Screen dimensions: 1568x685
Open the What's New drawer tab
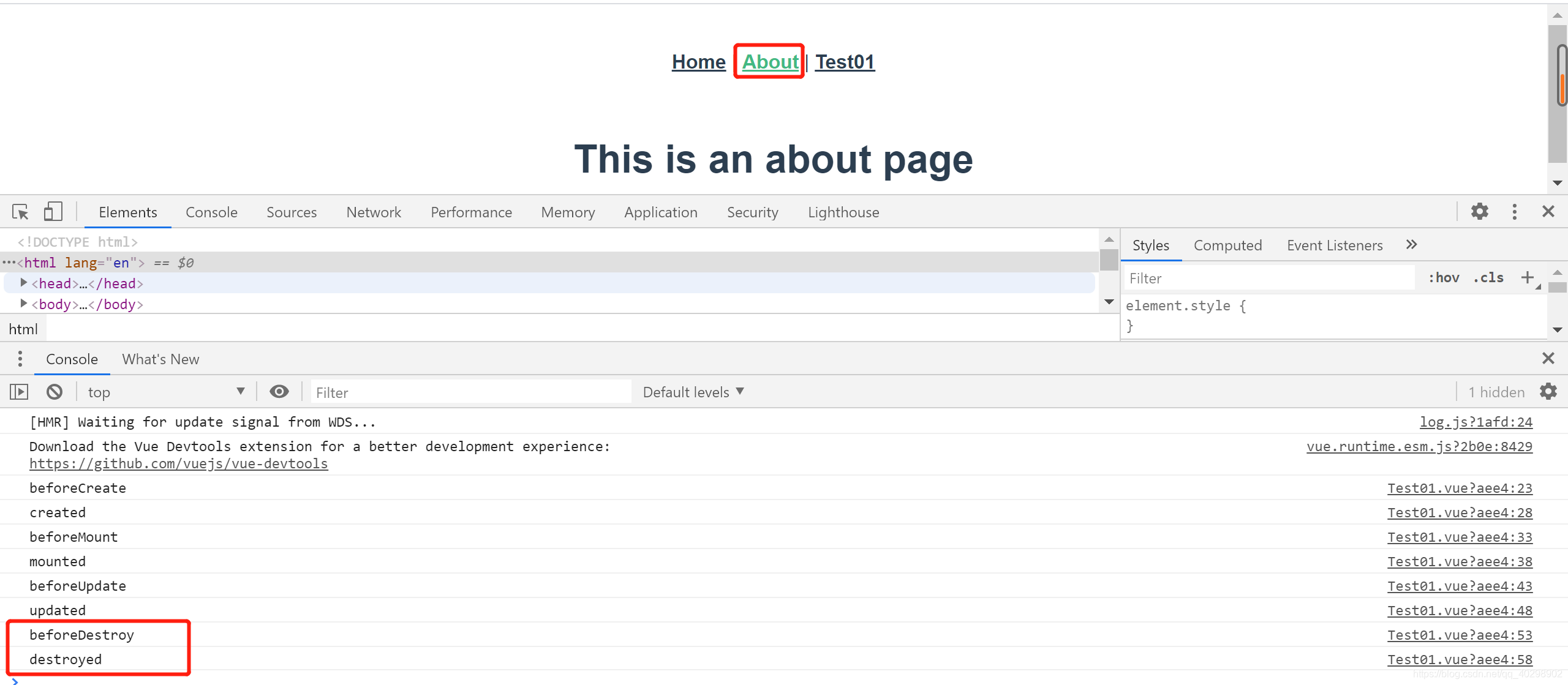(x=160, y=359)
